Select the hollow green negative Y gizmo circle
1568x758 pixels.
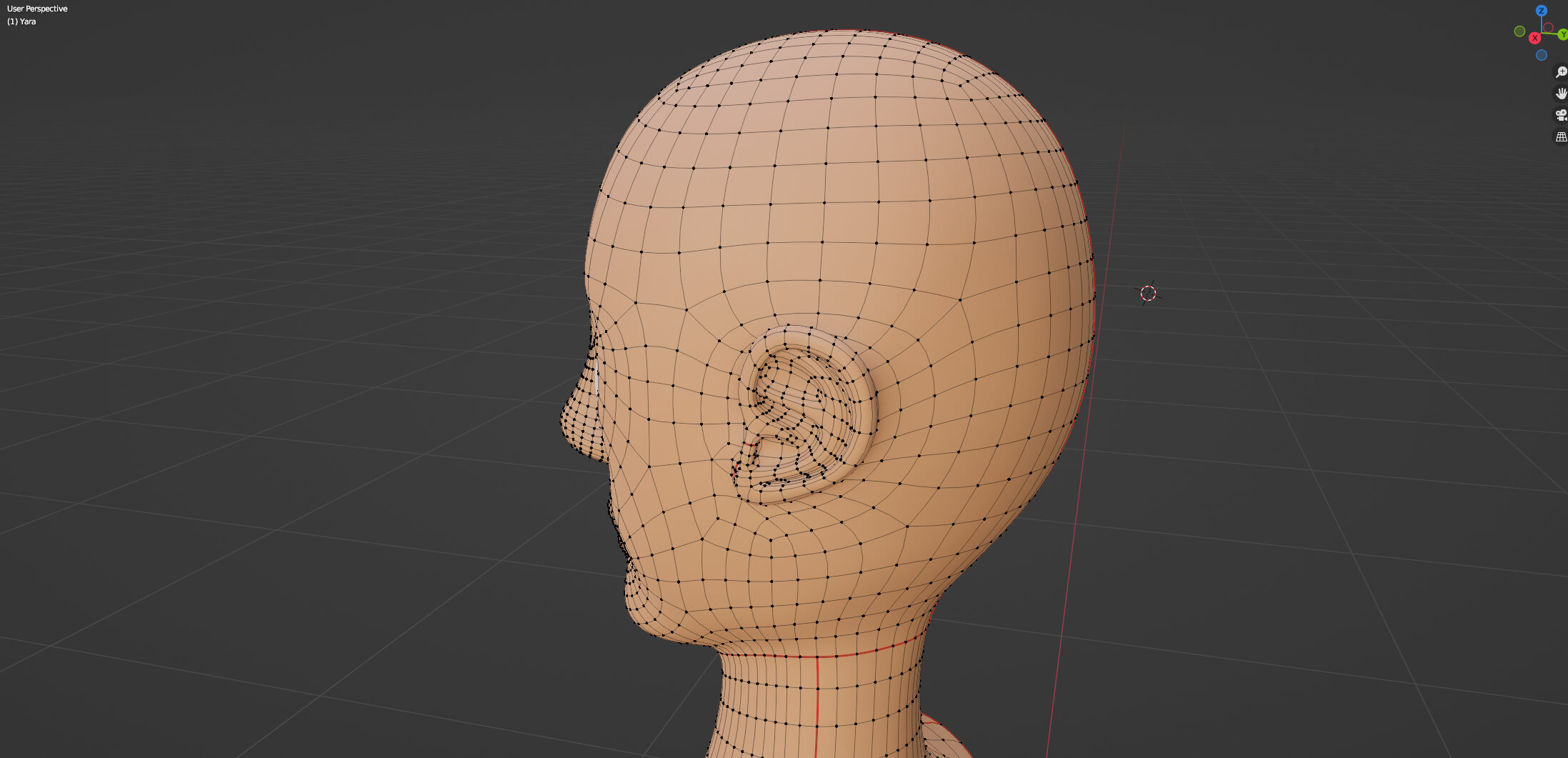1519,31
